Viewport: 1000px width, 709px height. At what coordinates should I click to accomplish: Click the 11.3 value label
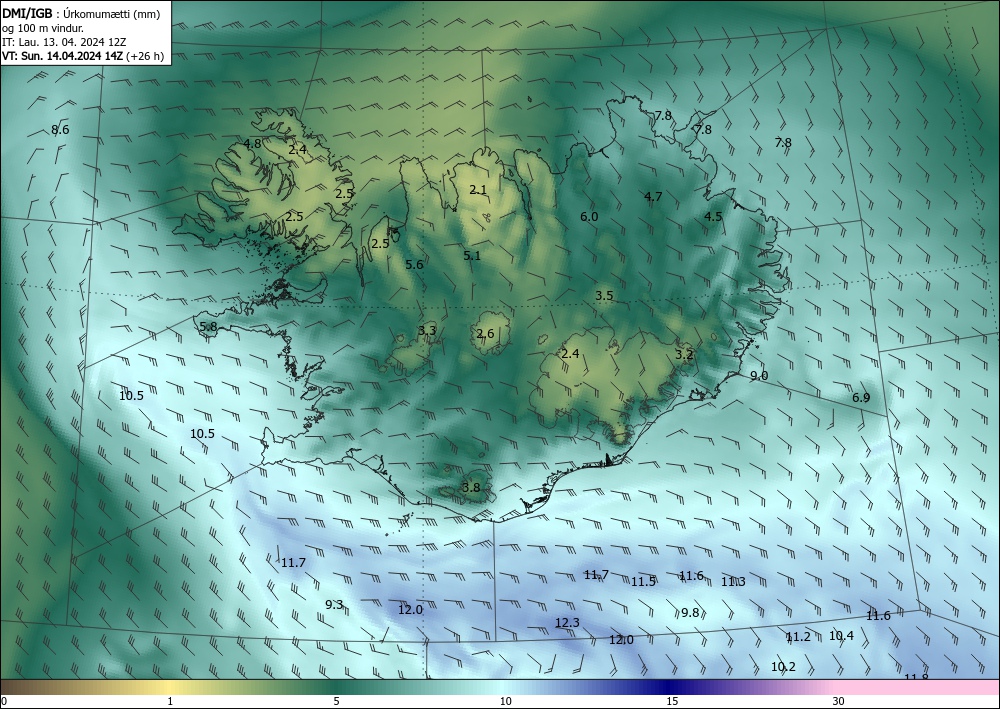point(733,581)
